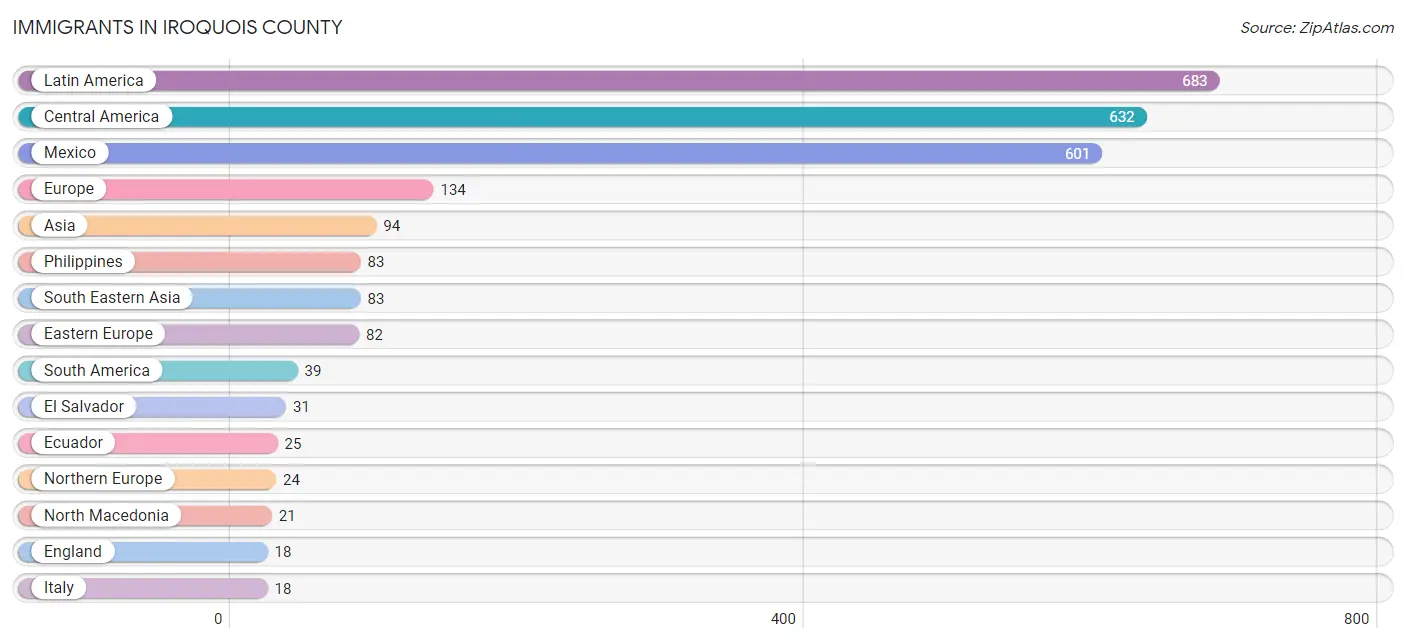Click the value 39 next to the South America bar

(x=313, y=371)
